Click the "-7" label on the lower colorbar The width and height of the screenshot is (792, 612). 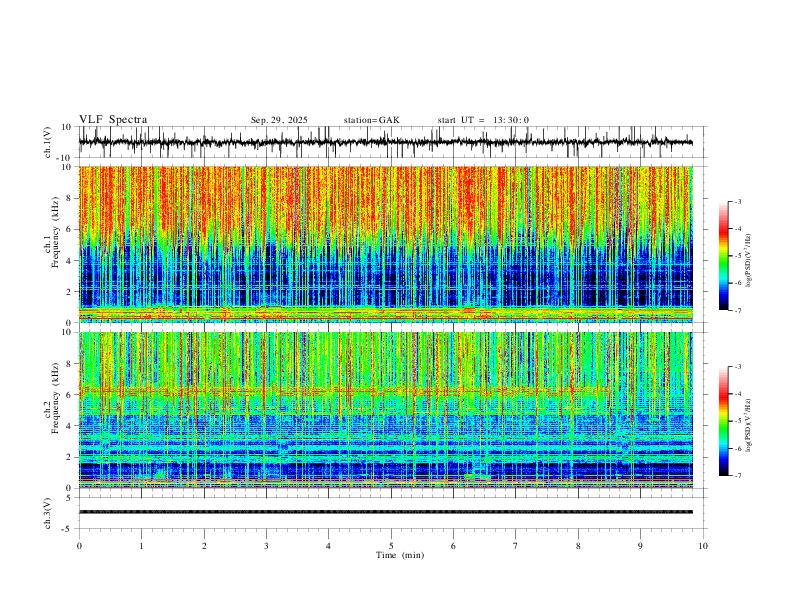737,476
